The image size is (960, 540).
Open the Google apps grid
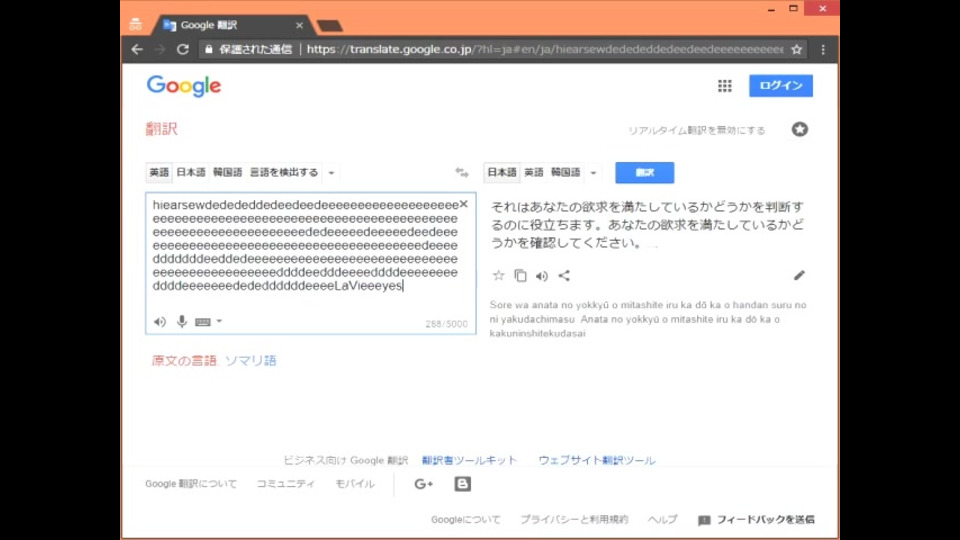click(x=725, y=86)
